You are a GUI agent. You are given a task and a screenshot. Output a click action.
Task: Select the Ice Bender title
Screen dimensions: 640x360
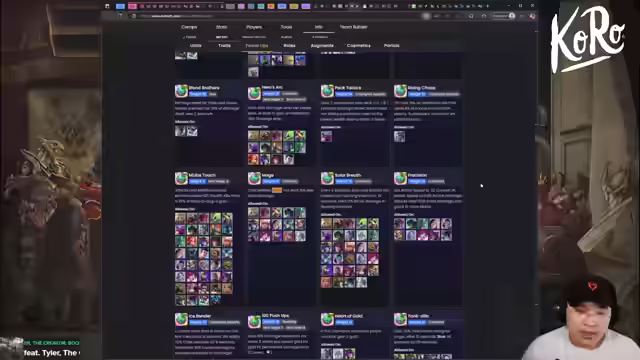[x=200, y=316]
